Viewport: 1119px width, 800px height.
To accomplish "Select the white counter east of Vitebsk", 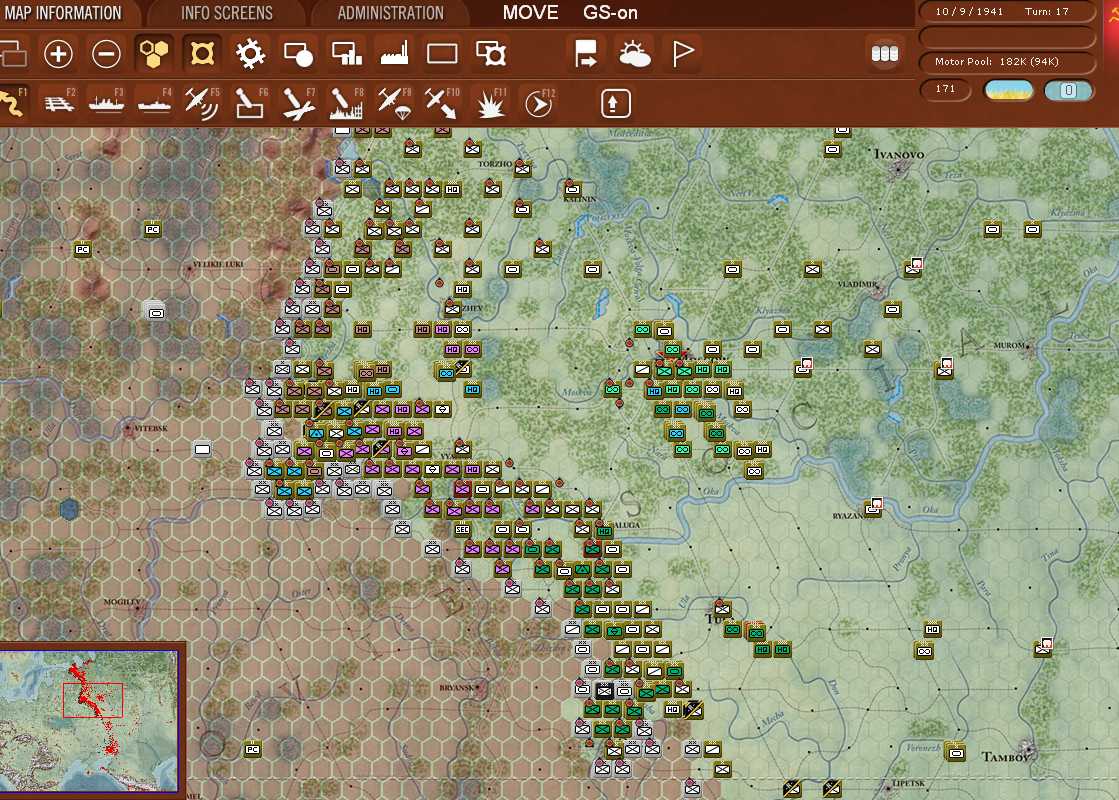I will 203,449.
